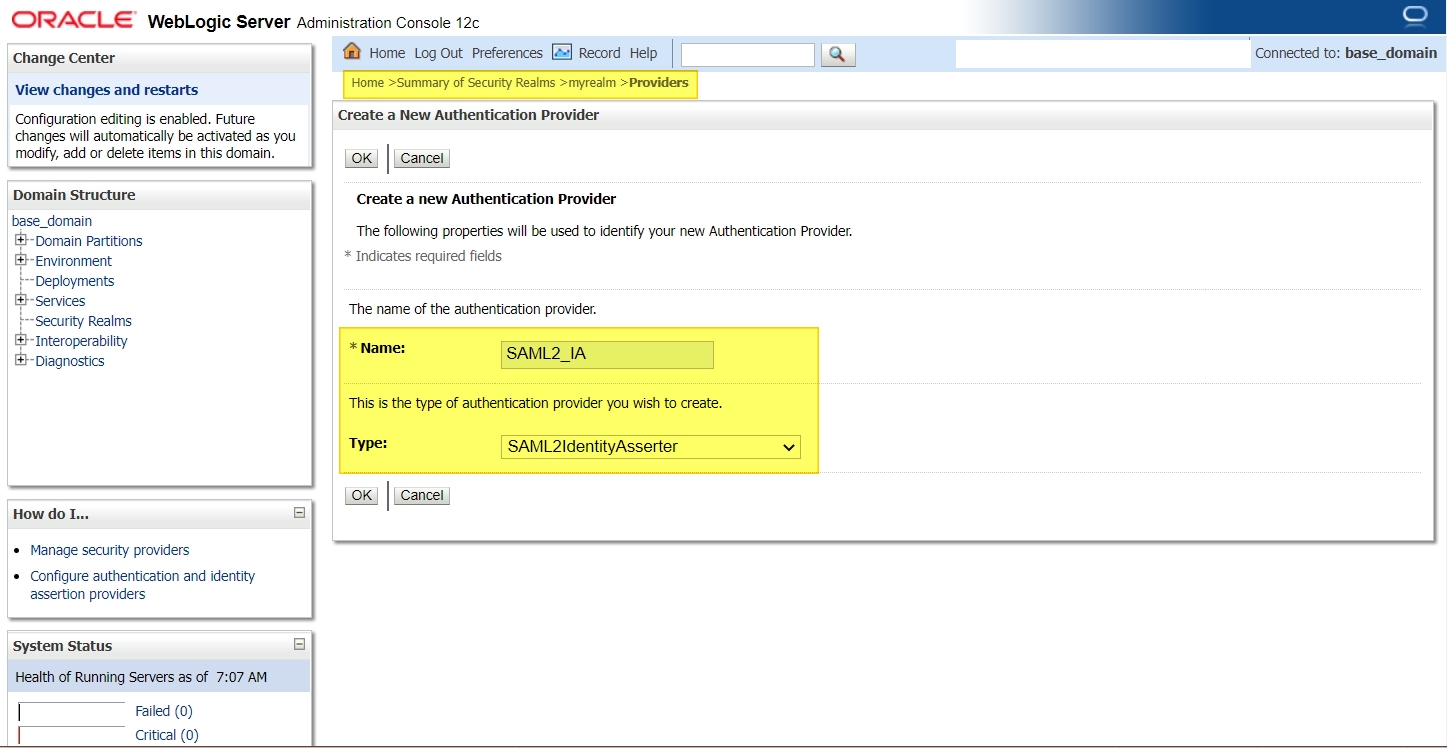Click the Change Center panel header

coord(160,58)
